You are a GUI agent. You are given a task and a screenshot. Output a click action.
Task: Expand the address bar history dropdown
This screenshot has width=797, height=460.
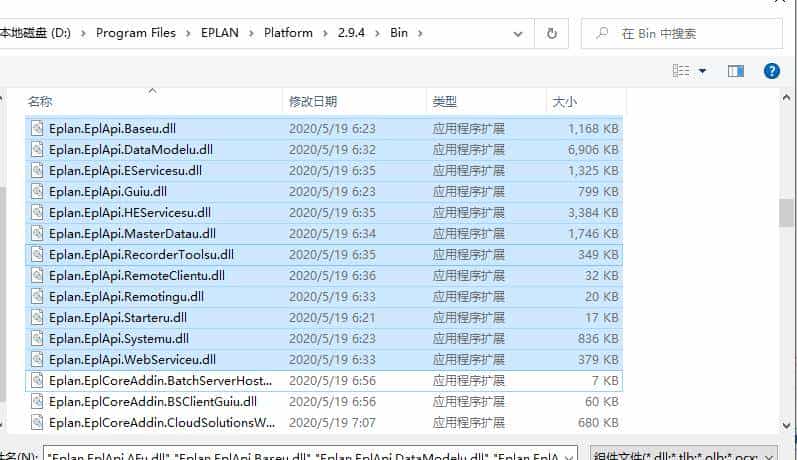tap(517, 34)
